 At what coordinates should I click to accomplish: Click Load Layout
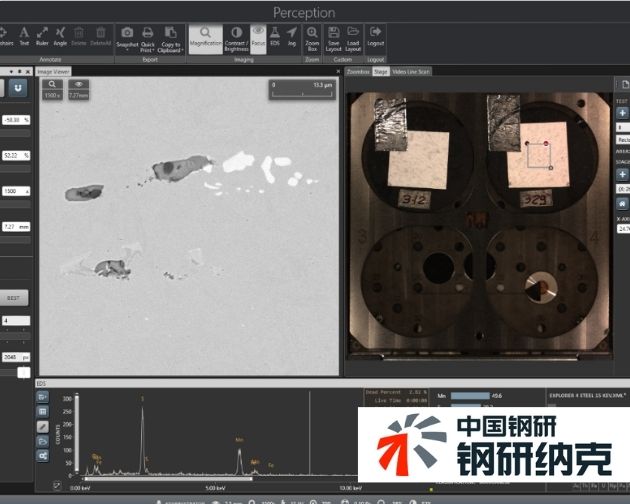tap(353, 39)
